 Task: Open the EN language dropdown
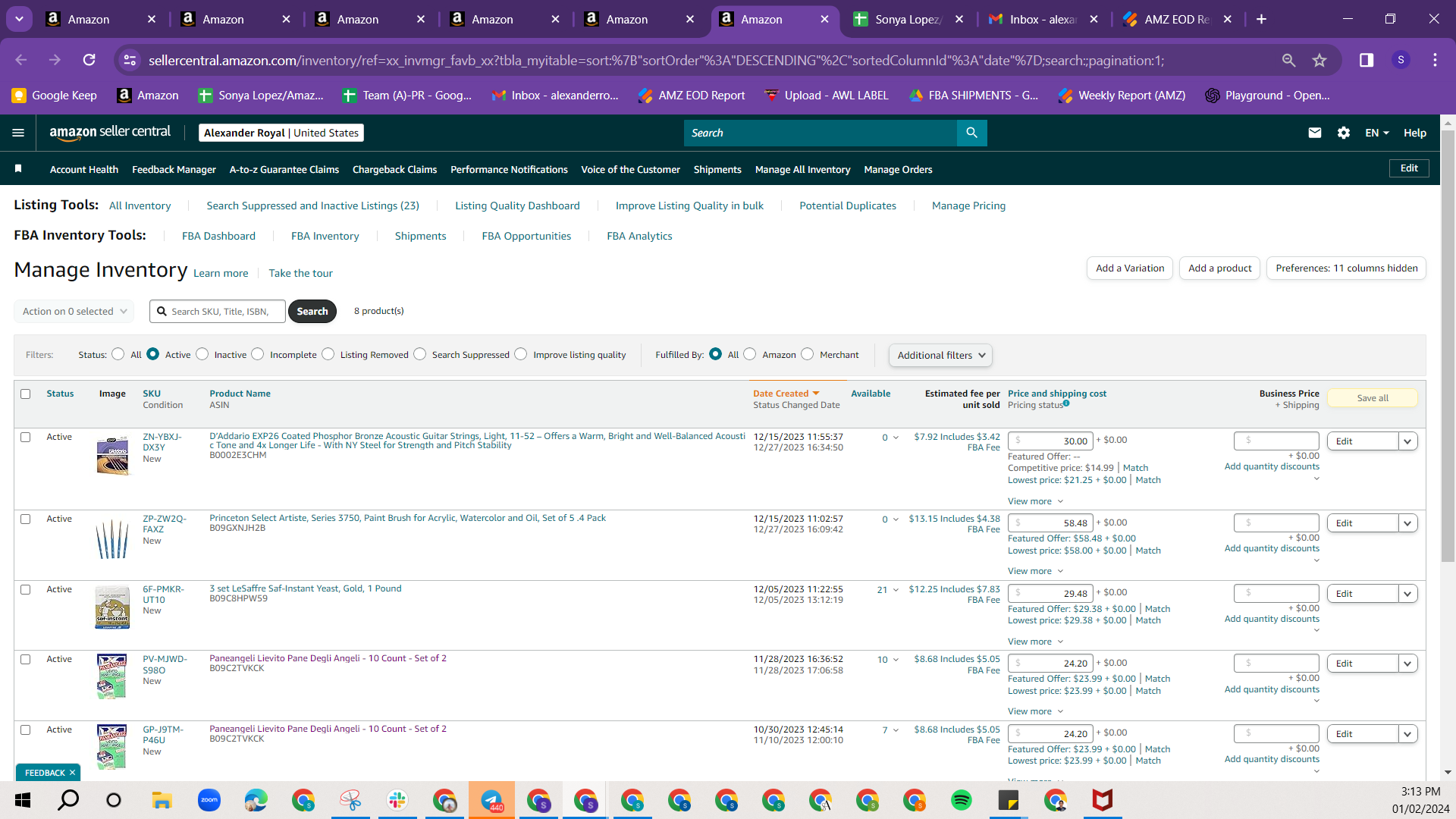point(1377,133)
